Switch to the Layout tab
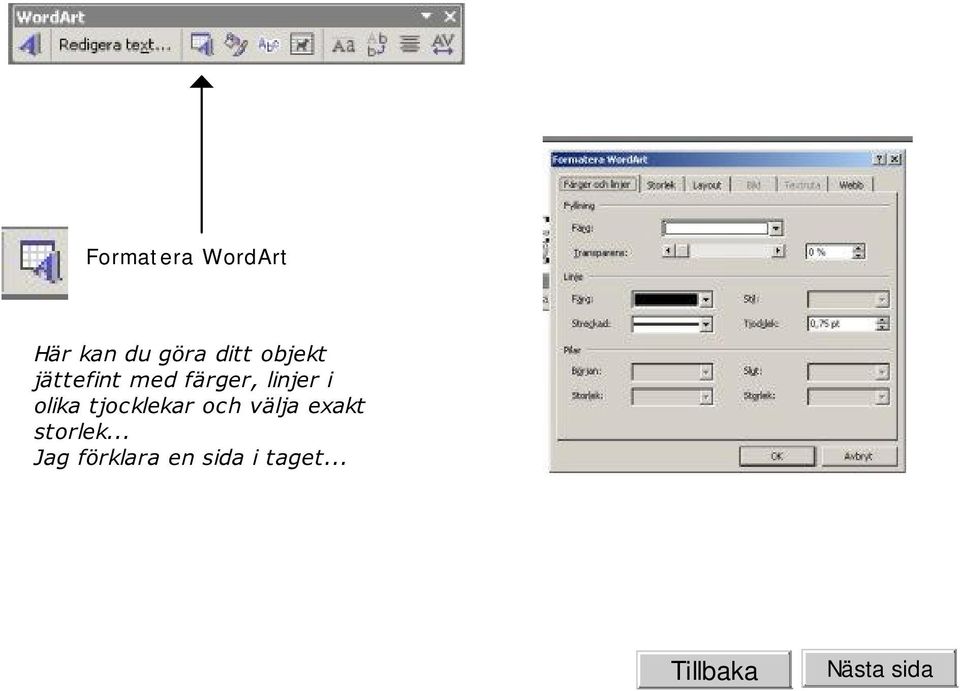This screenshot has width=960, height=691. click(707, 185)
